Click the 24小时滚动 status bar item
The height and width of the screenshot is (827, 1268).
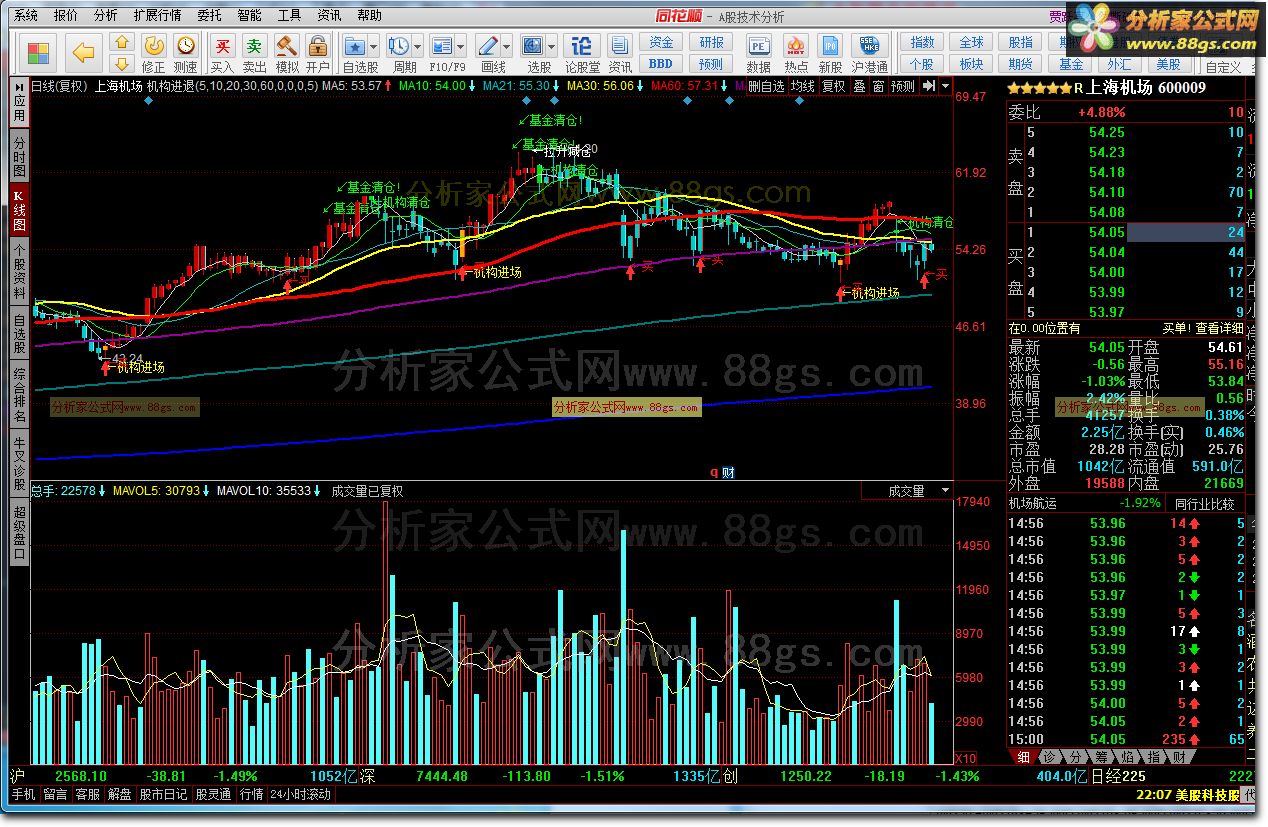pyautogui.click(x=300, y=794)
